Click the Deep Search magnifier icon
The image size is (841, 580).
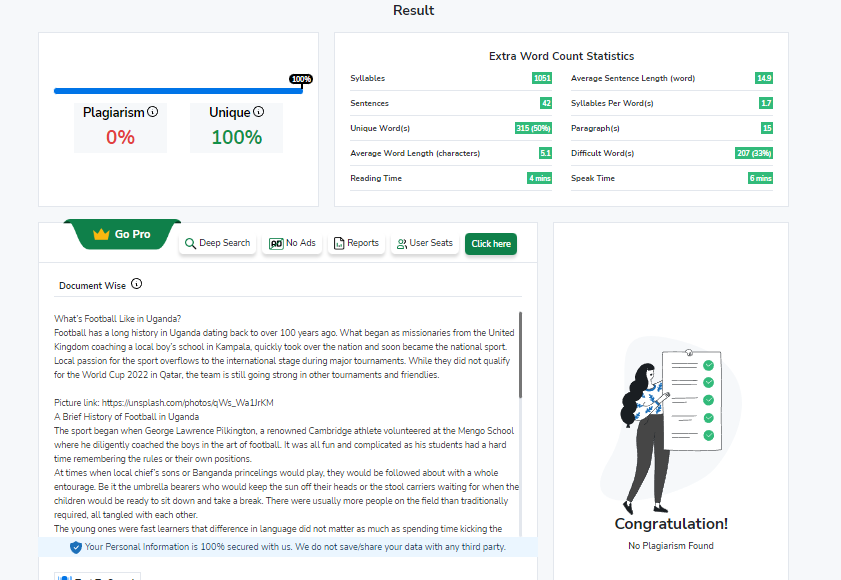point(190,243)
